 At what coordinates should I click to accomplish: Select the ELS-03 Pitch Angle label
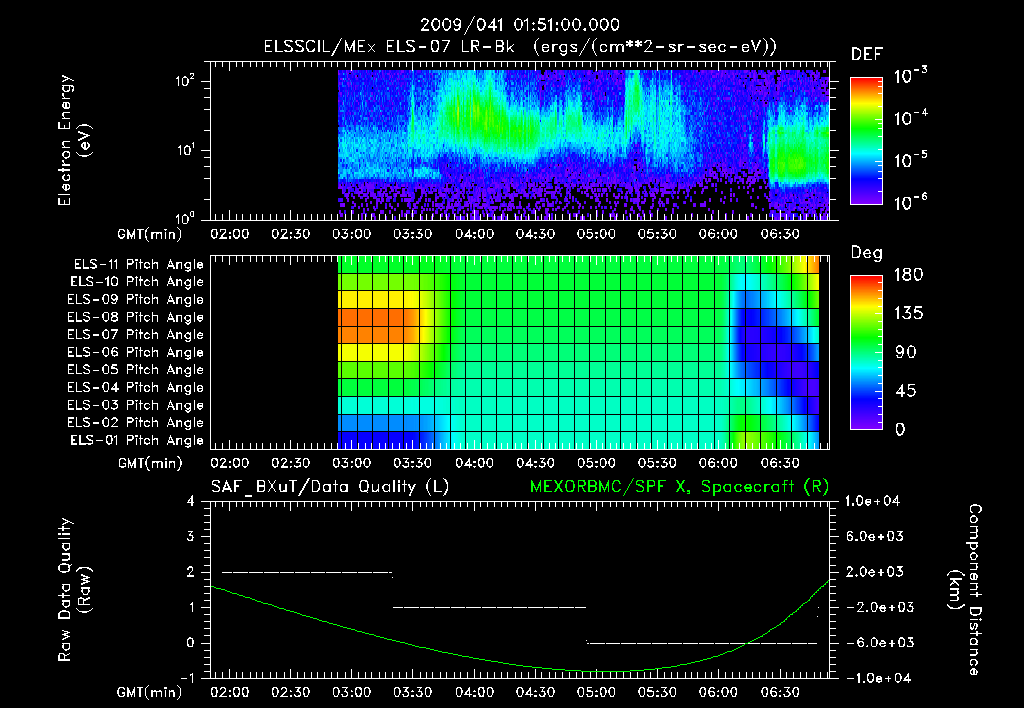pyautogui.click(x=135, y=406)
